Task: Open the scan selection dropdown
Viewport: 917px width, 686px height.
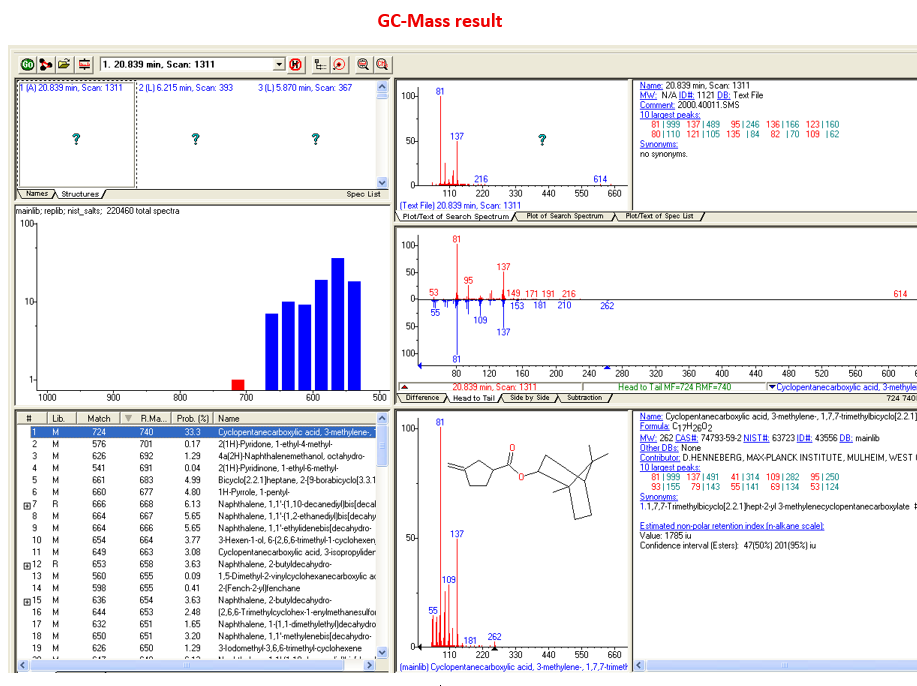Action: point(279,64)
